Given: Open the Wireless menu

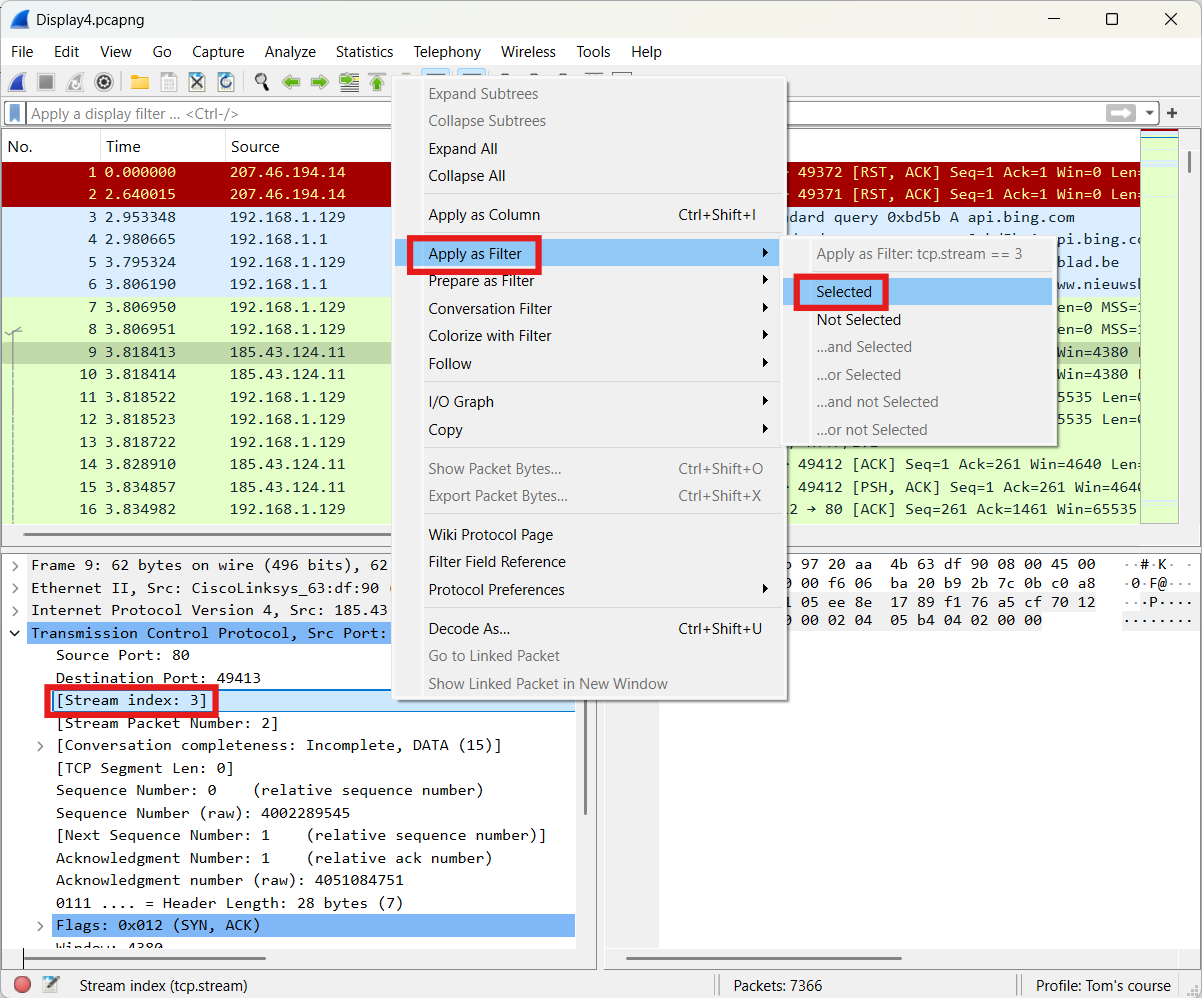Looking at the screenshot, I should pyautogui.click(x=528, y=52).
